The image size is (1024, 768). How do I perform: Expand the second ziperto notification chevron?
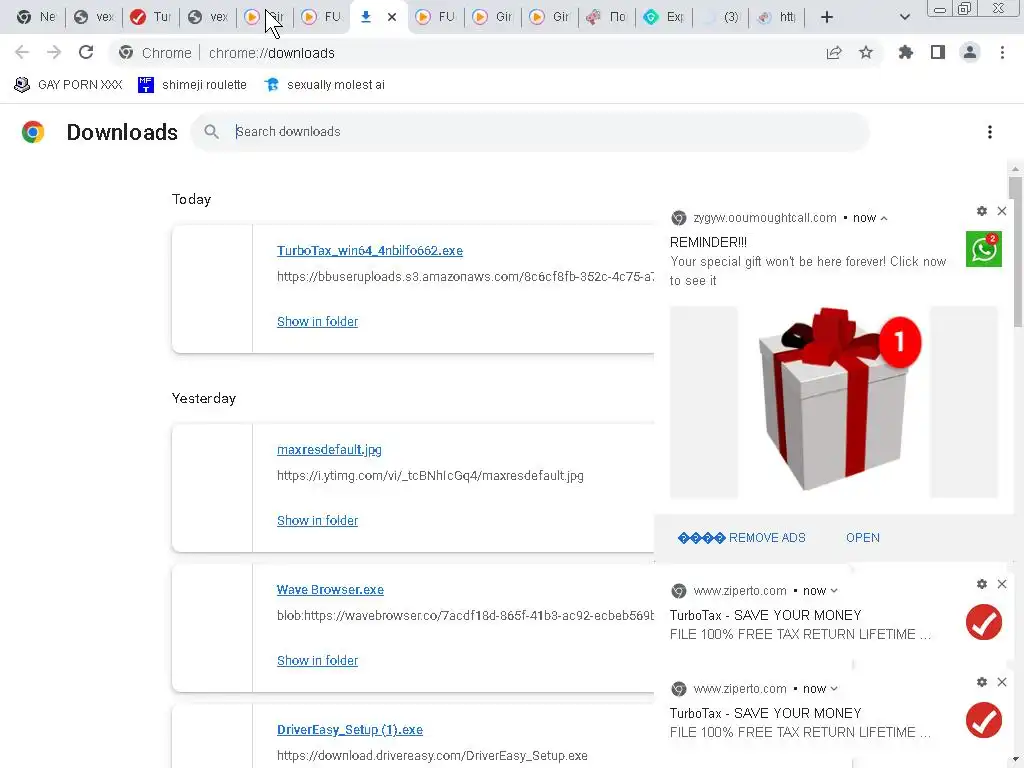(x=834, y=689)
